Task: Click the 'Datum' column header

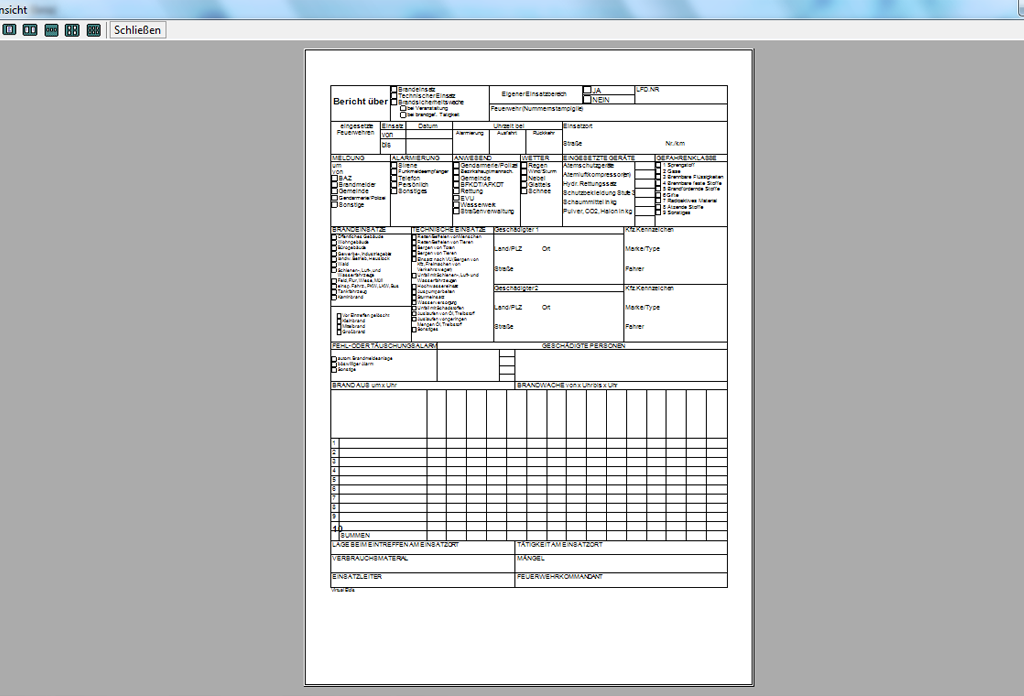Action: (428, 125)
